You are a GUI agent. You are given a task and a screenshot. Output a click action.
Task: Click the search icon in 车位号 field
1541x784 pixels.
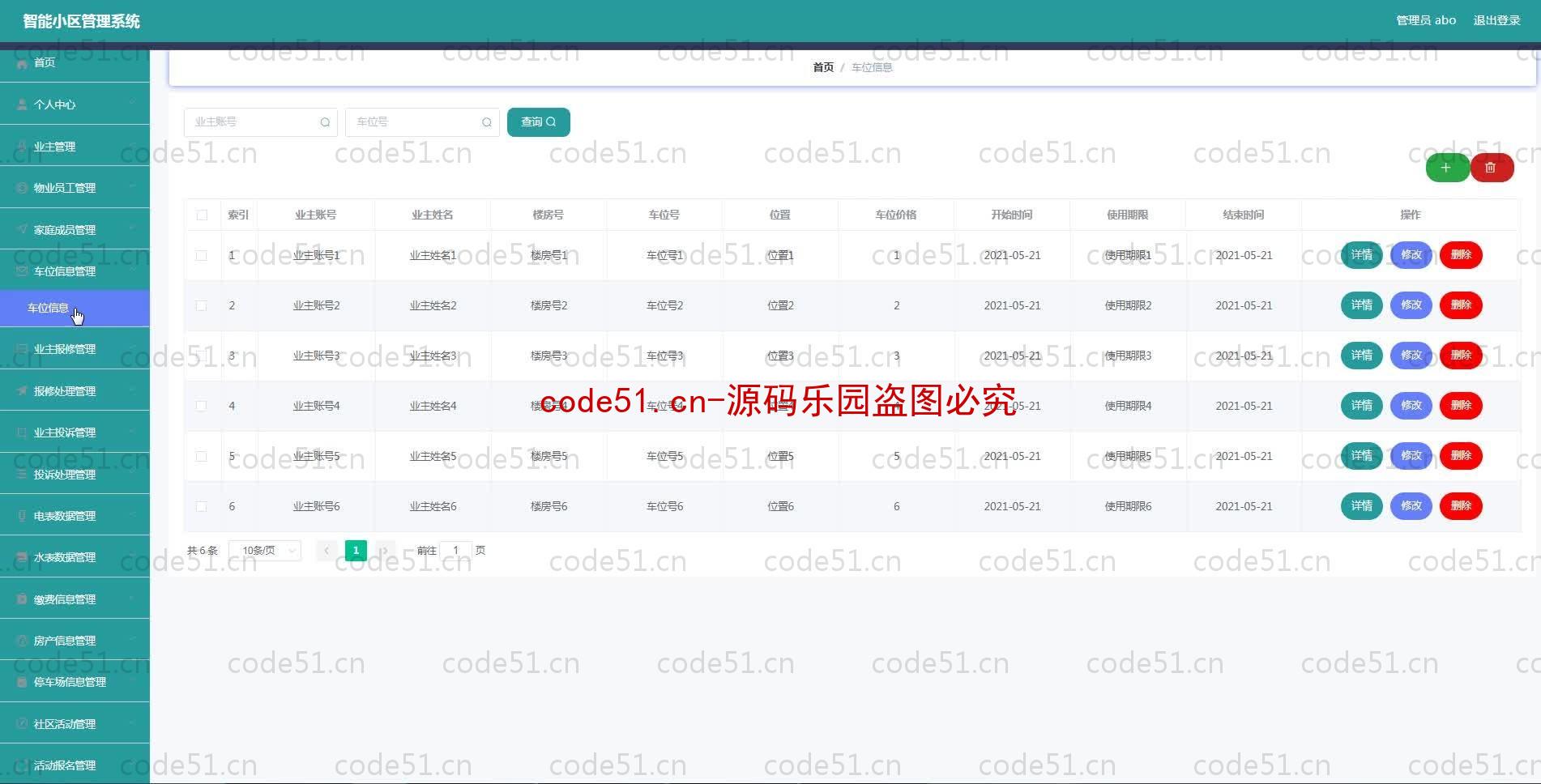tap(487, 122)
